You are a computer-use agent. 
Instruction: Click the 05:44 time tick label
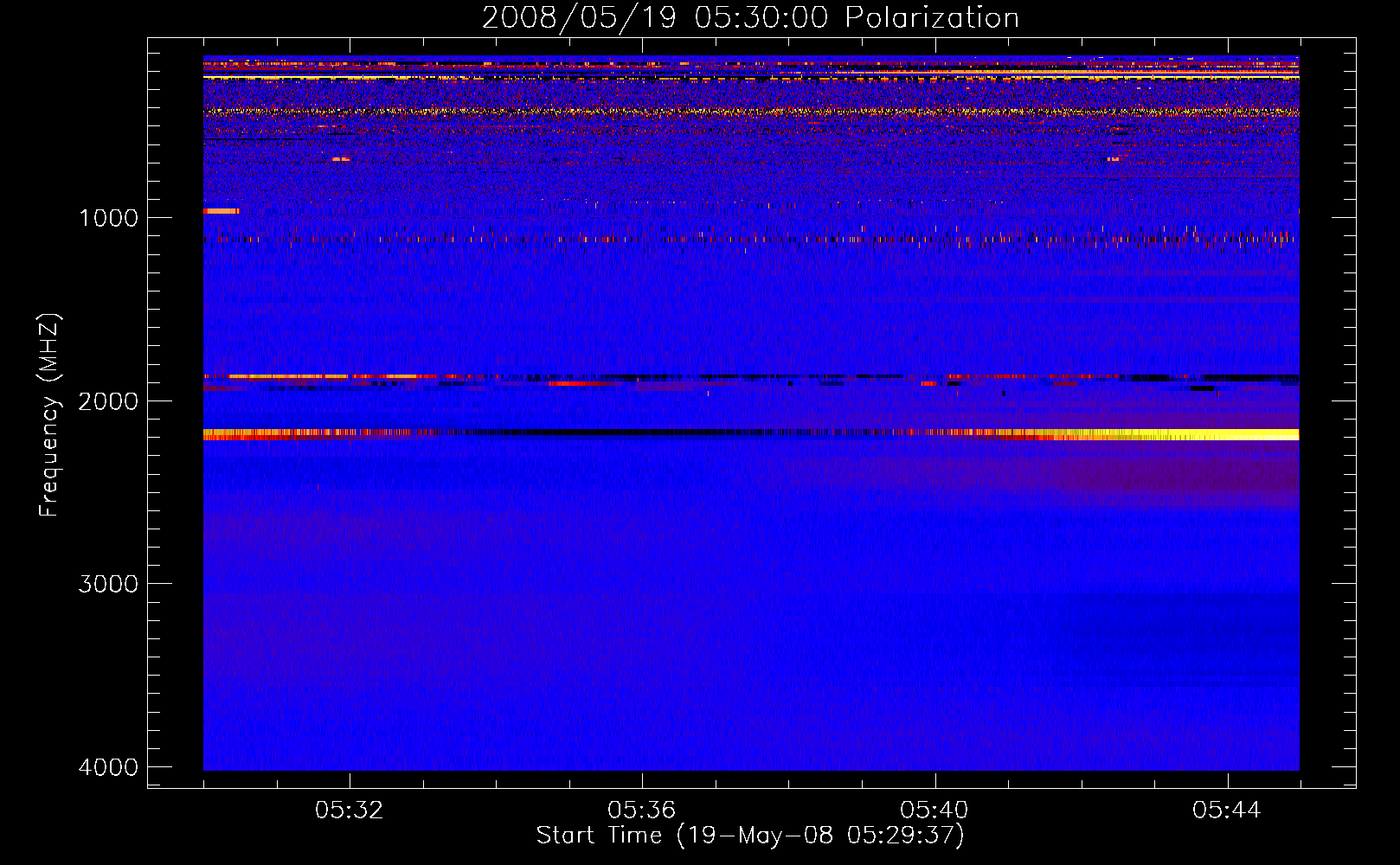point(1227,811)
